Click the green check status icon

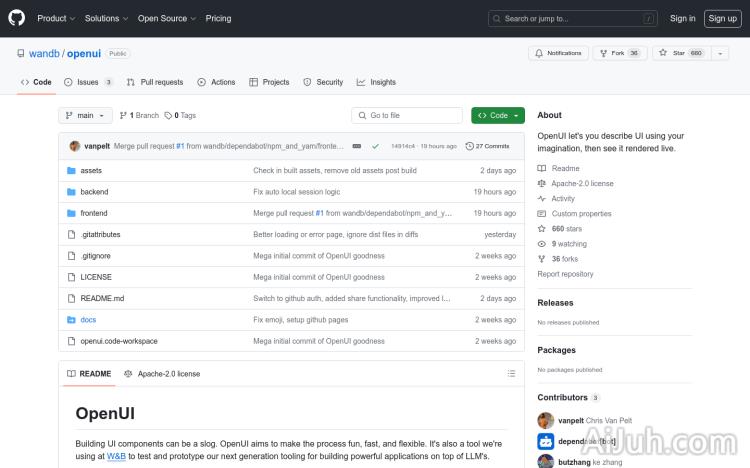click(375, 146)
